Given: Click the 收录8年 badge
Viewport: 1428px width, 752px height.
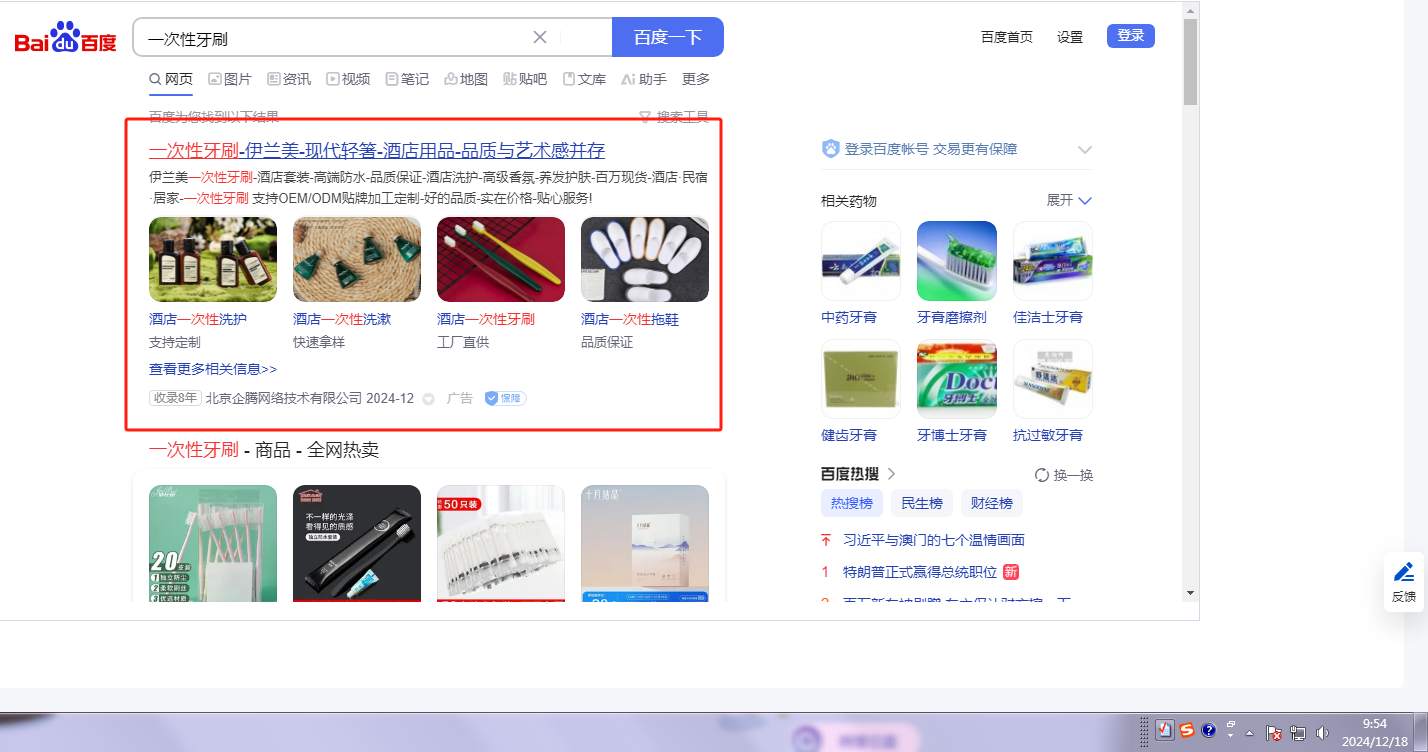Looking at the screenshot, I should click(x=175, y=398).
